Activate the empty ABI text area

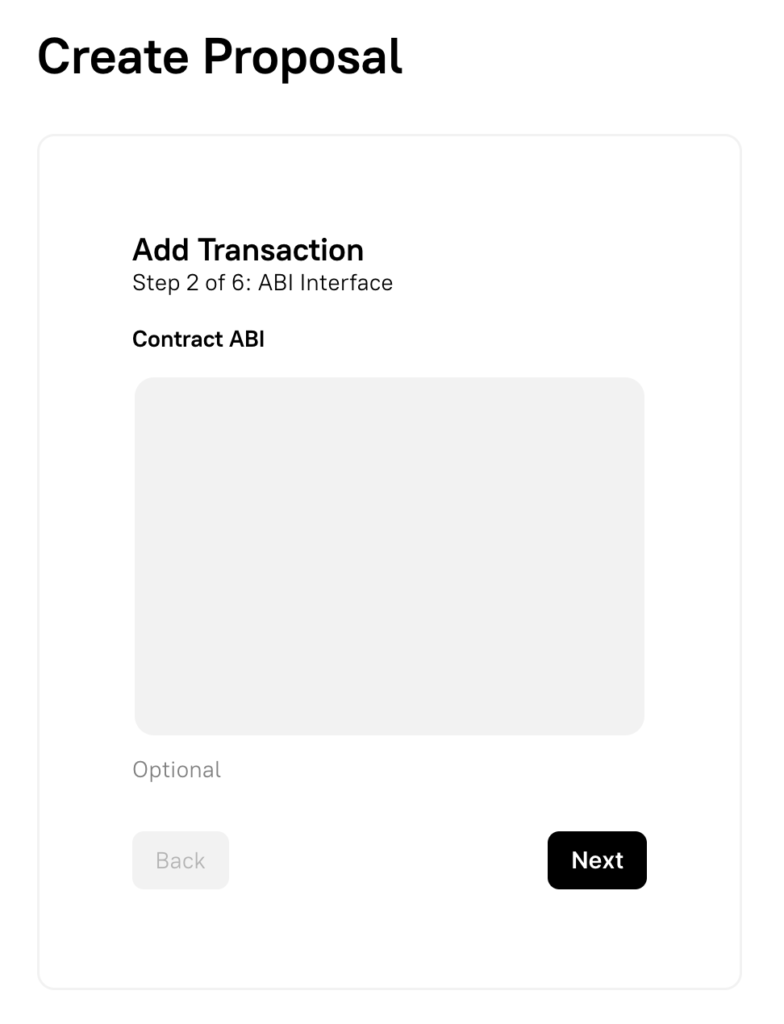(389, 556)
